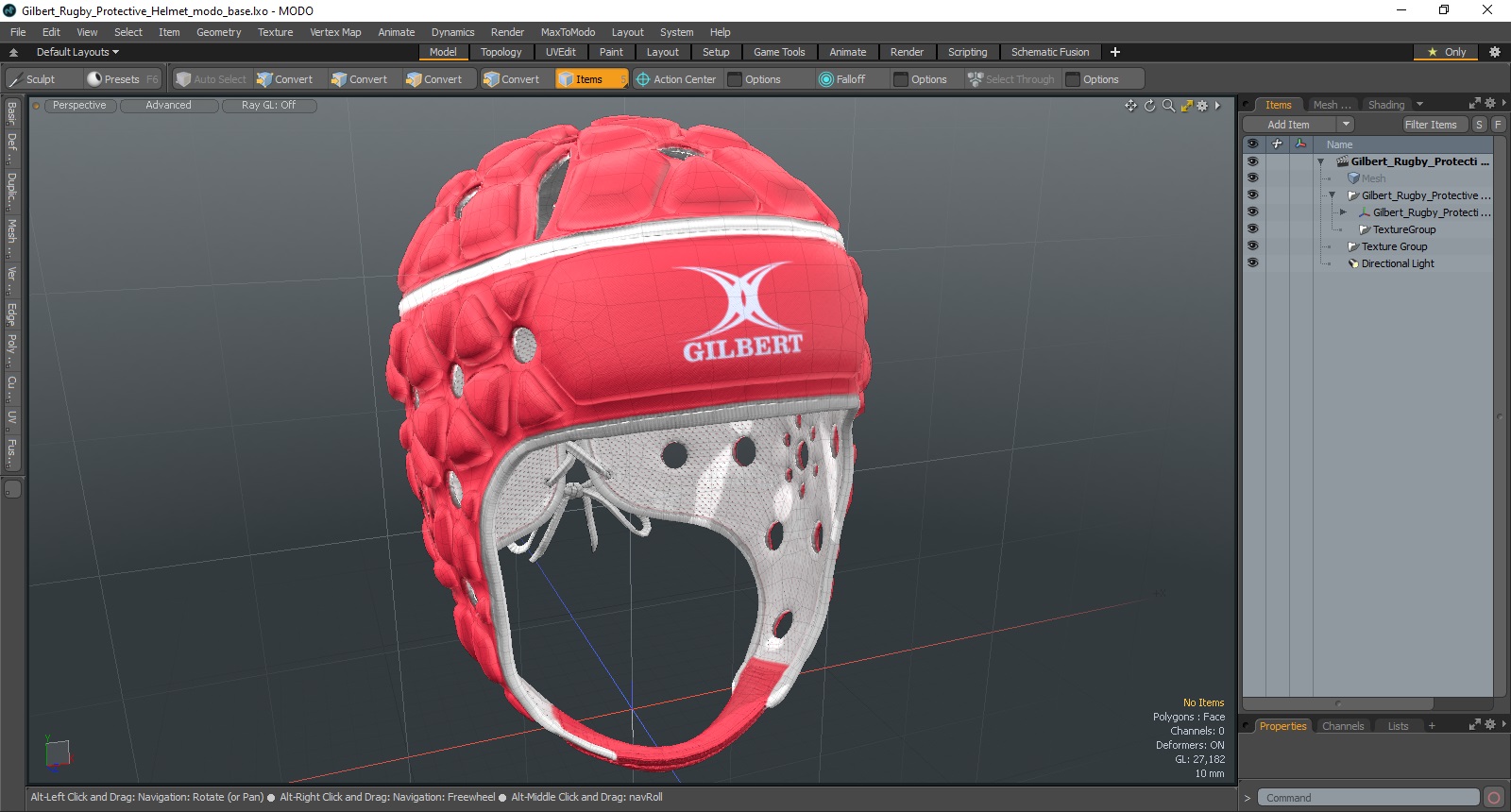Switch to the Channels tab
1511x812 pixels.
(1342, 726)
